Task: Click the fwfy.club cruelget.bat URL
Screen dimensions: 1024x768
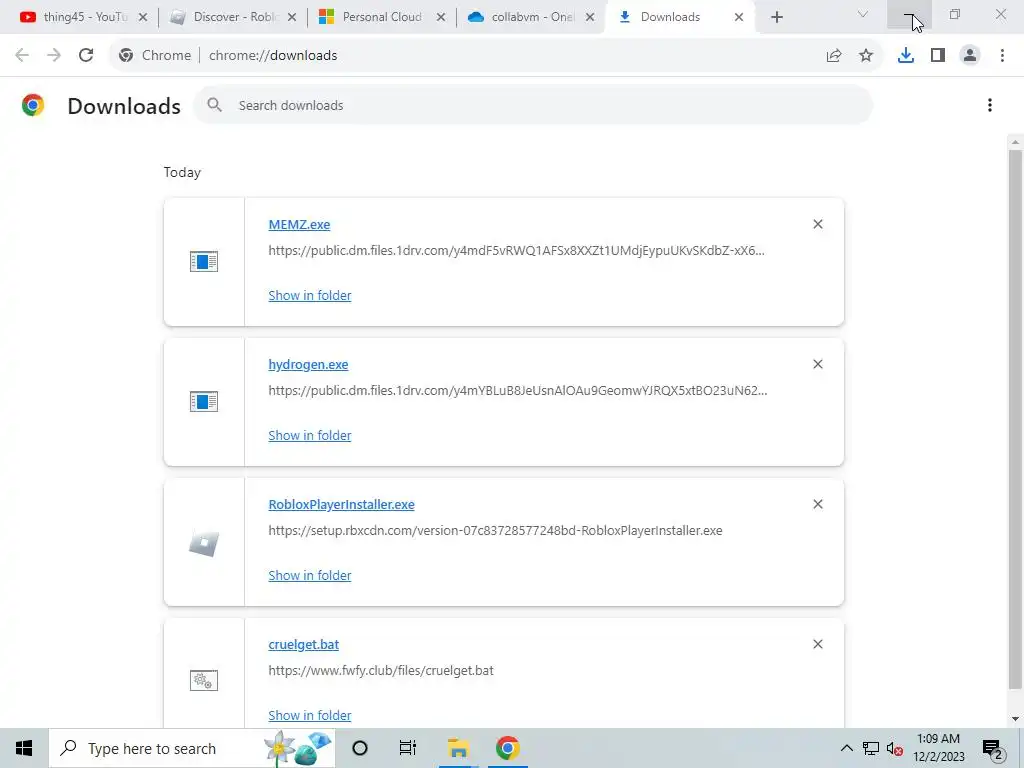Action: pyautogui.click(x=381, y=670)
